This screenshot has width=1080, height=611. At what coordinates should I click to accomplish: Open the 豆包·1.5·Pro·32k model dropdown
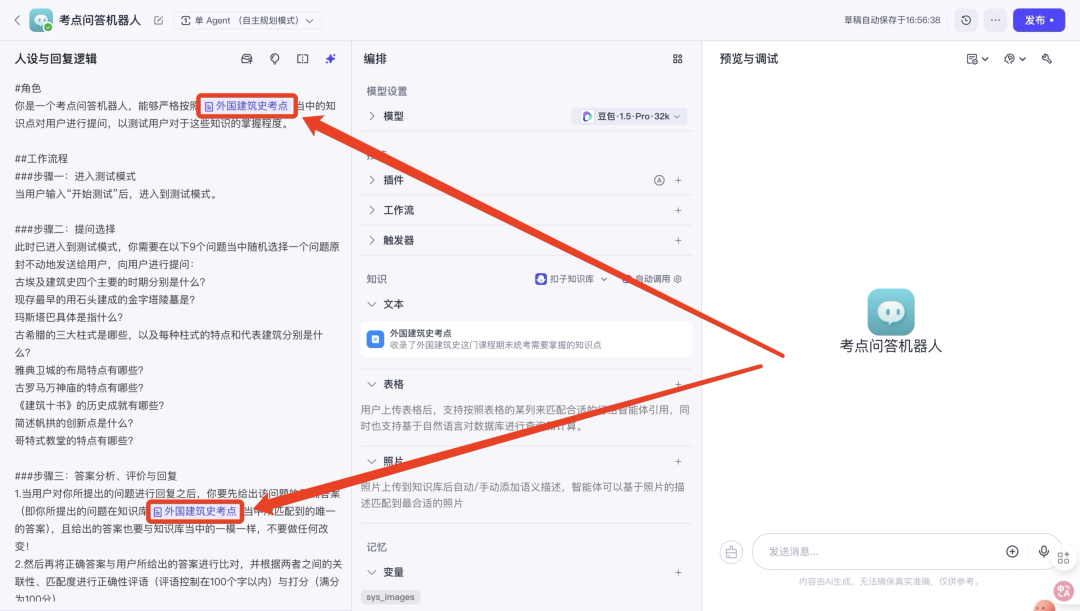[x=630, y=116]
